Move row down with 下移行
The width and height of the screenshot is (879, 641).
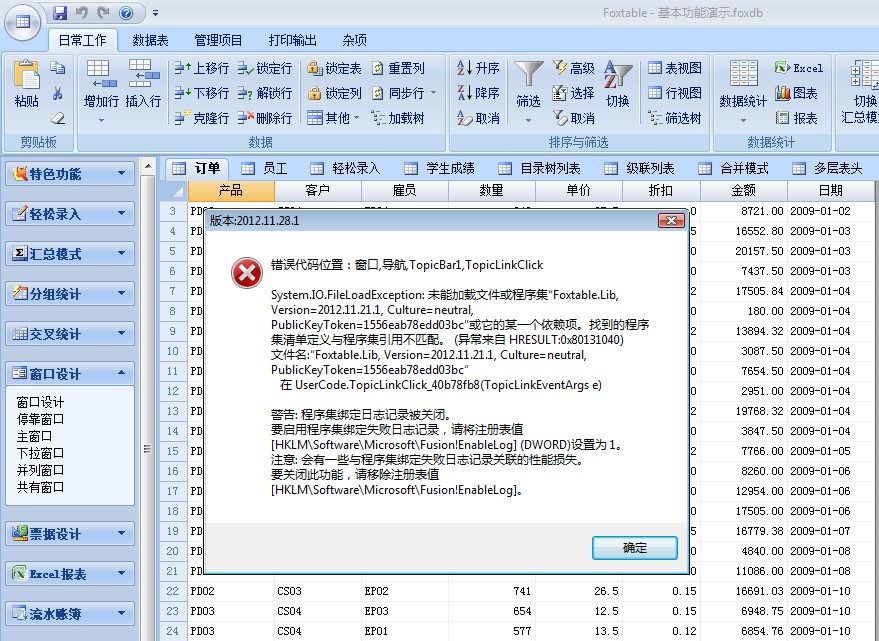(x=201, y=93)
